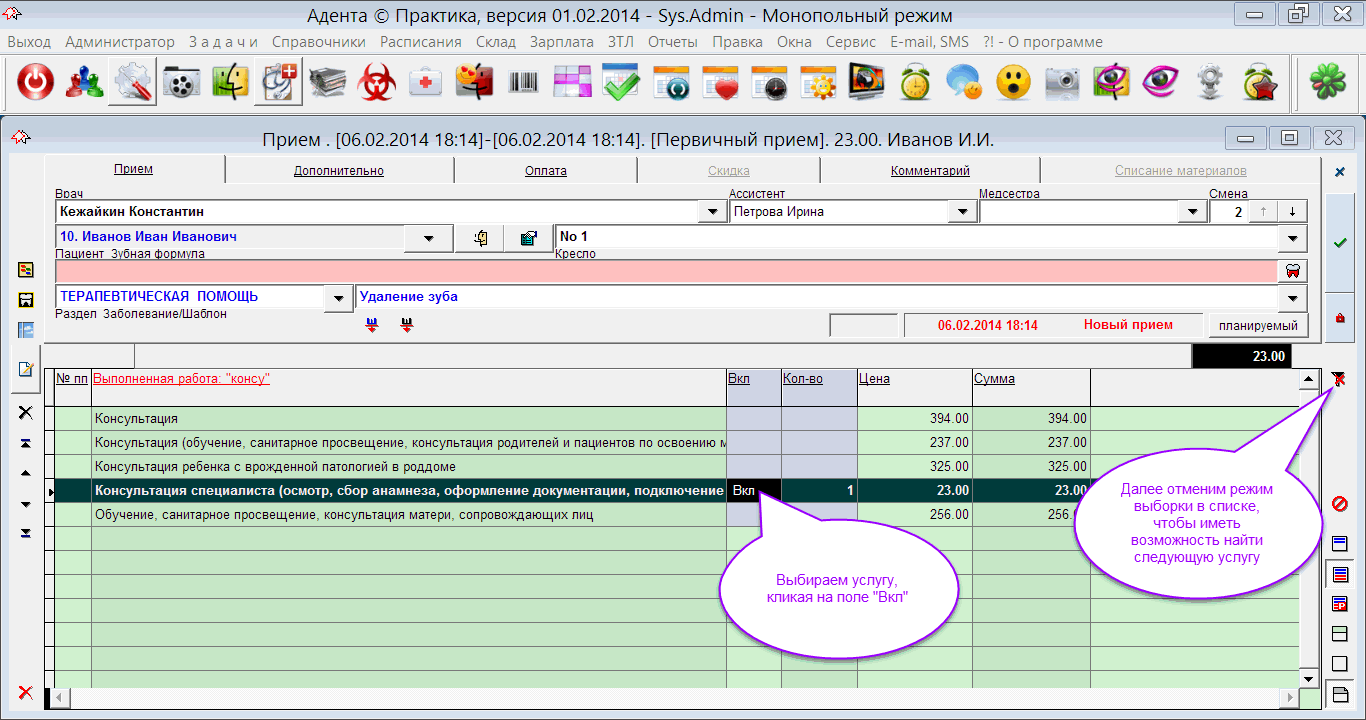Toggle the "Вкл" cell of selected service
Screen dimensions: 1366x720
tap(753, 491)
